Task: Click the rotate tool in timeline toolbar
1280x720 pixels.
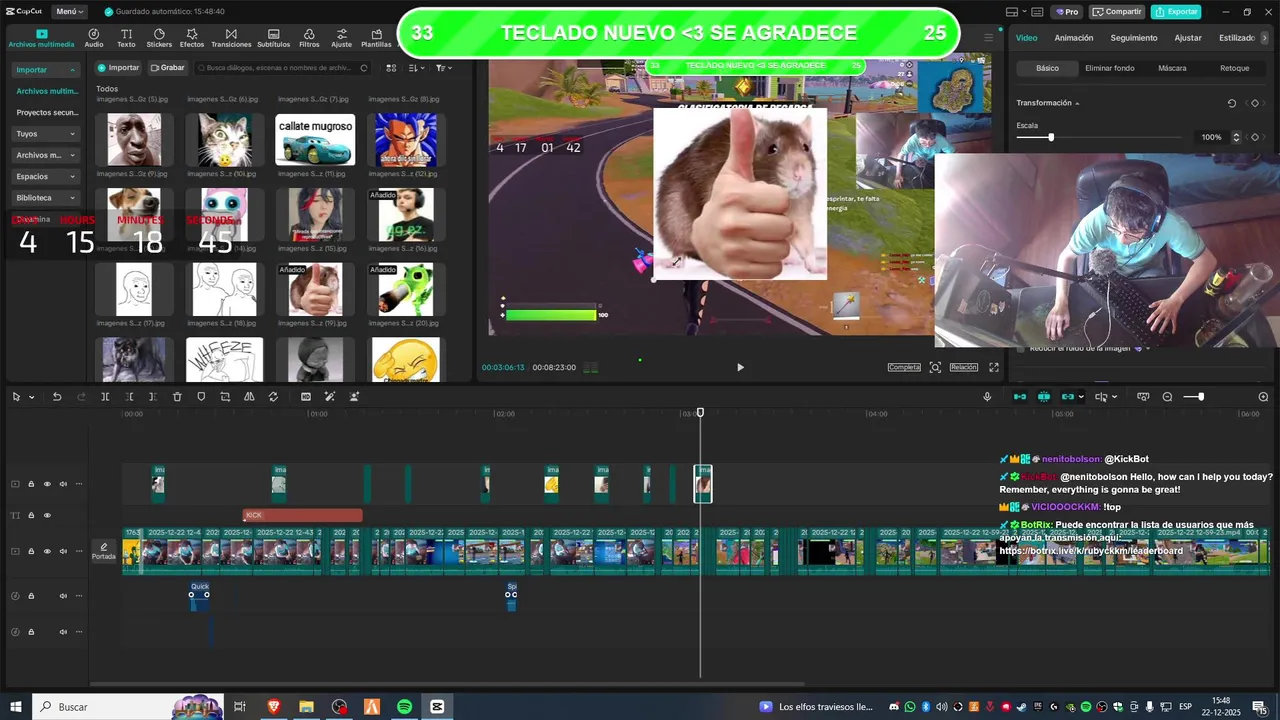Action: (273, 397)
